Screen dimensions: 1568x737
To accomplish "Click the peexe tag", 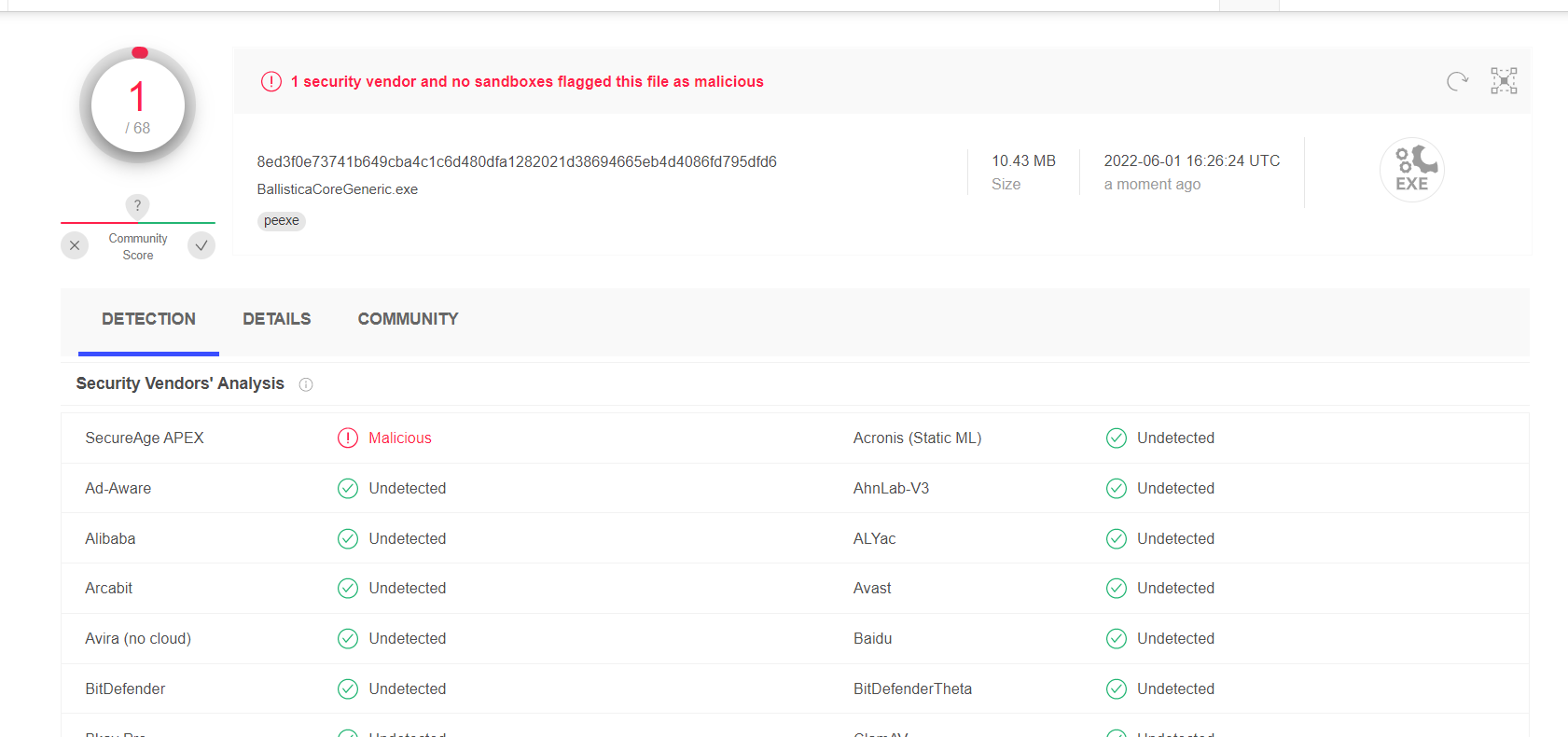I will point(282,221).
